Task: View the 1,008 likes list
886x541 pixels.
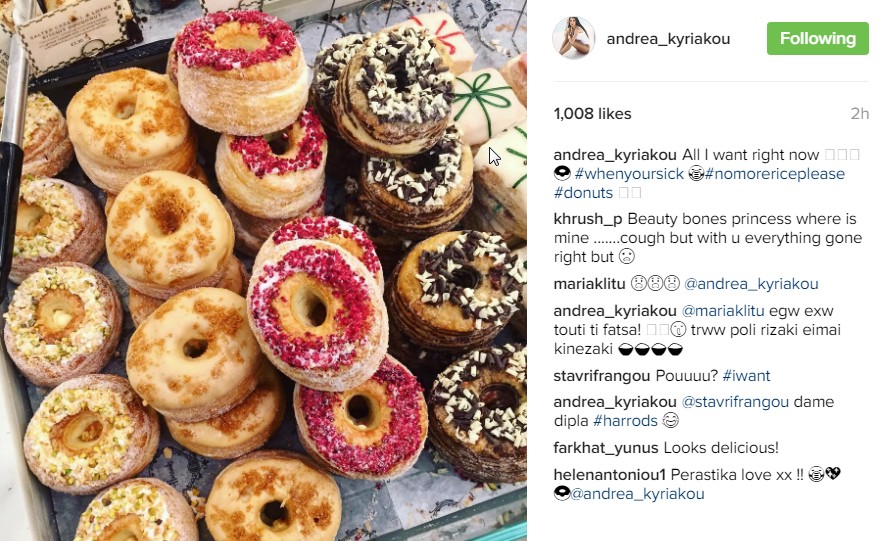Action: (x=593, y=114)
